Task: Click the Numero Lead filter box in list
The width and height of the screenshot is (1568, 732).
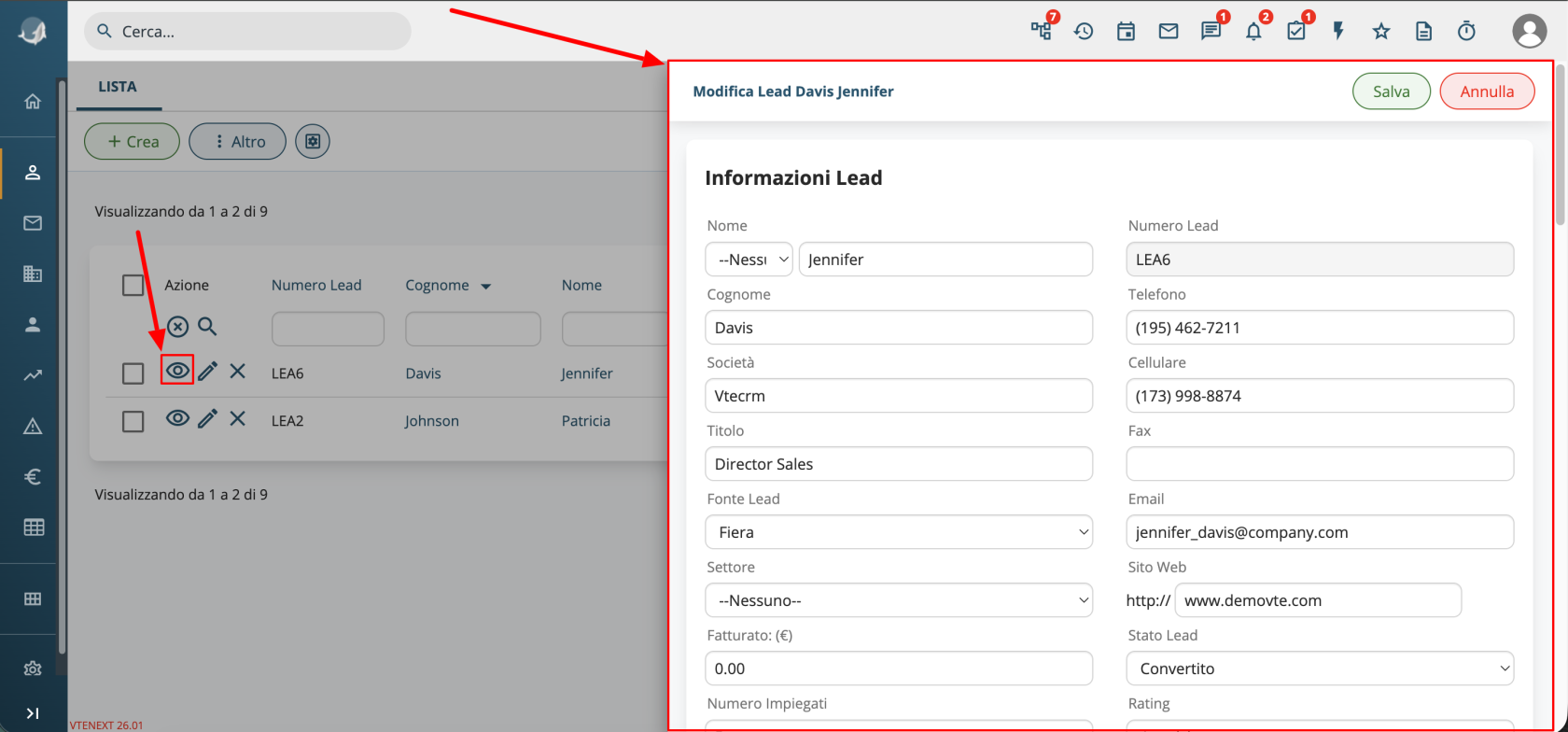Action: point(328,329)
